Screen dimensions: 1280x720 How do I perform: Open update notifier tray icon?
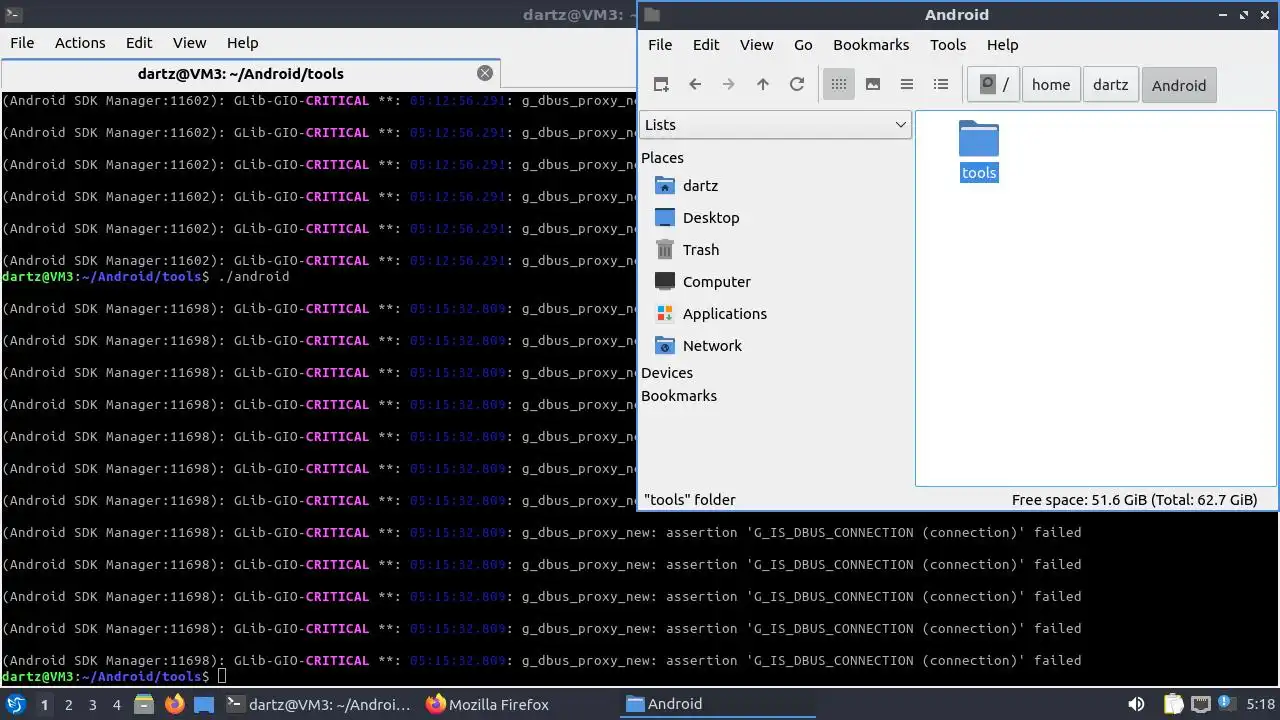(x=1226, y=704)
